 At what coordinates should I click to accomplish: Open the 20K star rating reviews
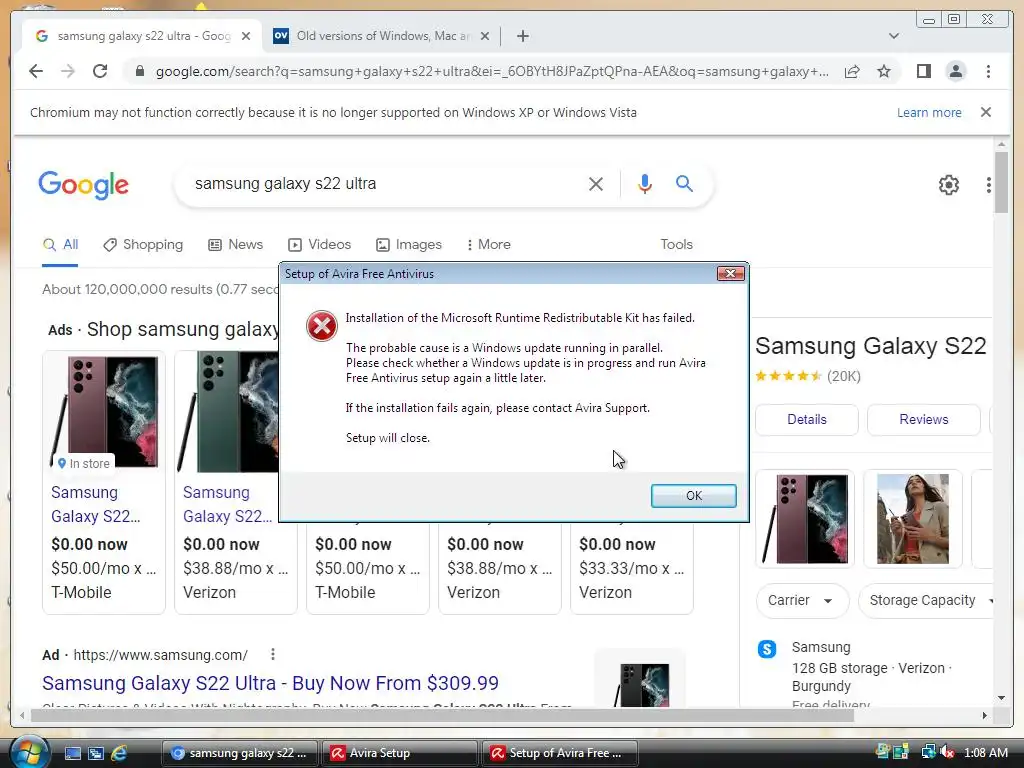[x=808, y=377]
